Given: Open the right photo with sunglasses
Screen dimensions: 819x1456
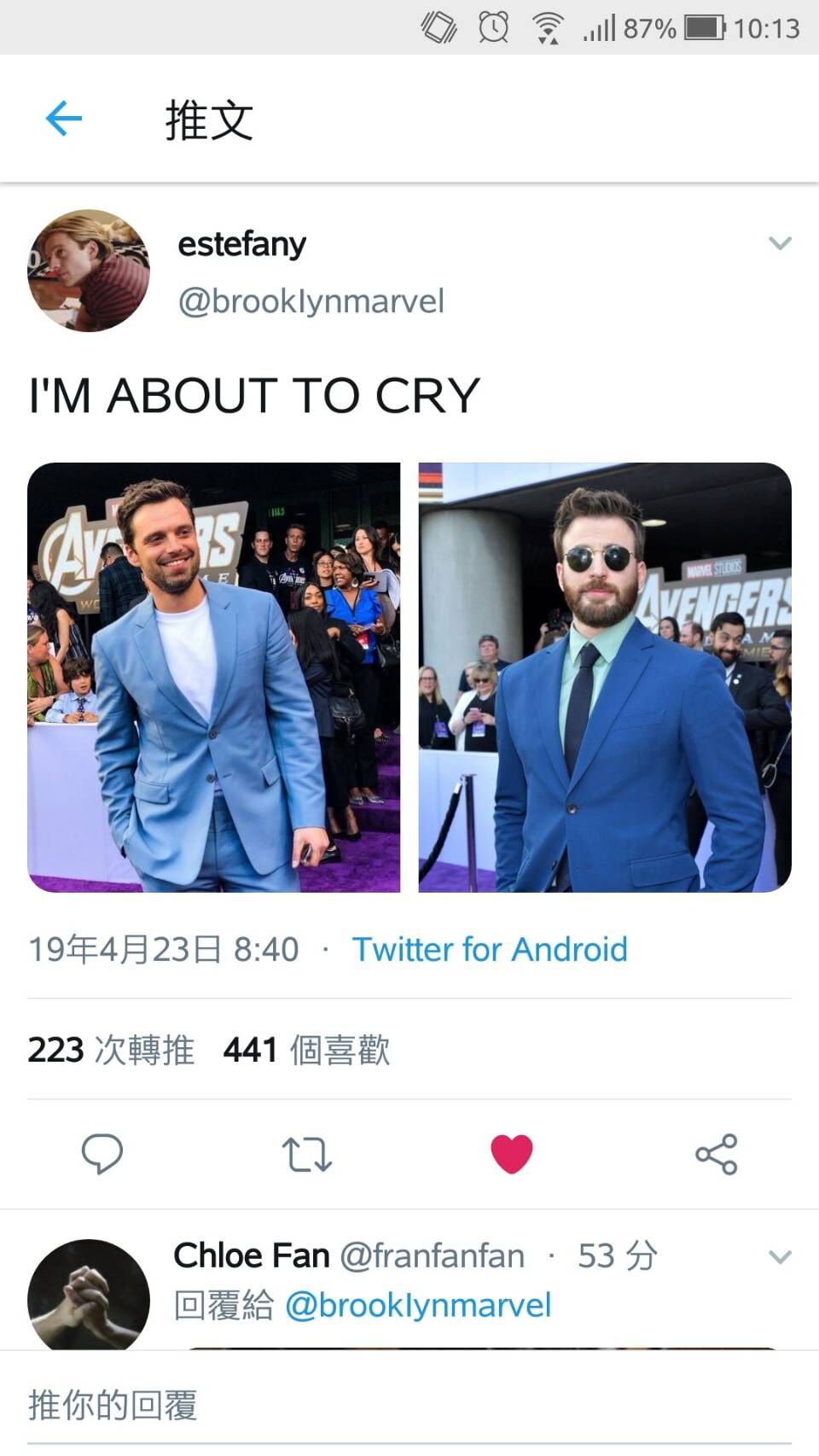Looking at the screenshot, I should pyautogui.click(x=605, y=678).
